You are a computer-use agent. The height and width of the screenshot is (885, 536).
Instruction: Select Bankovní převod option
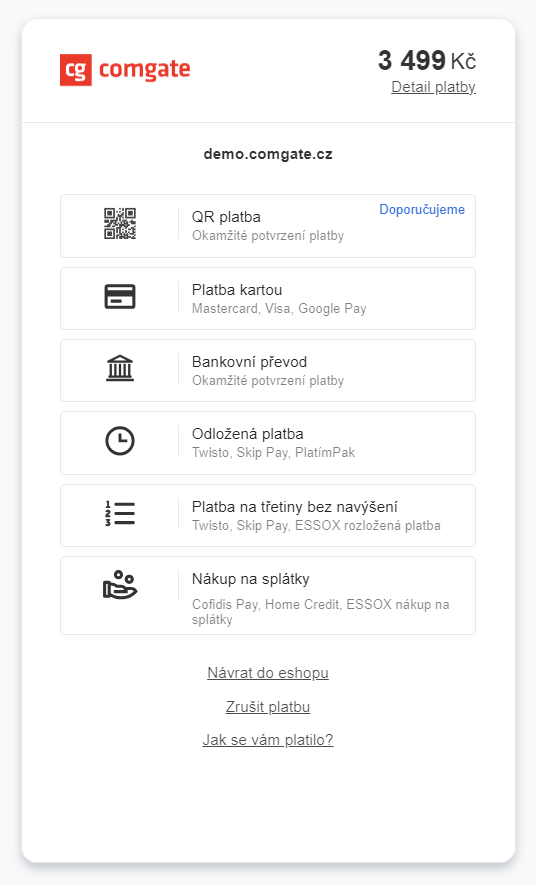(268, 370)
